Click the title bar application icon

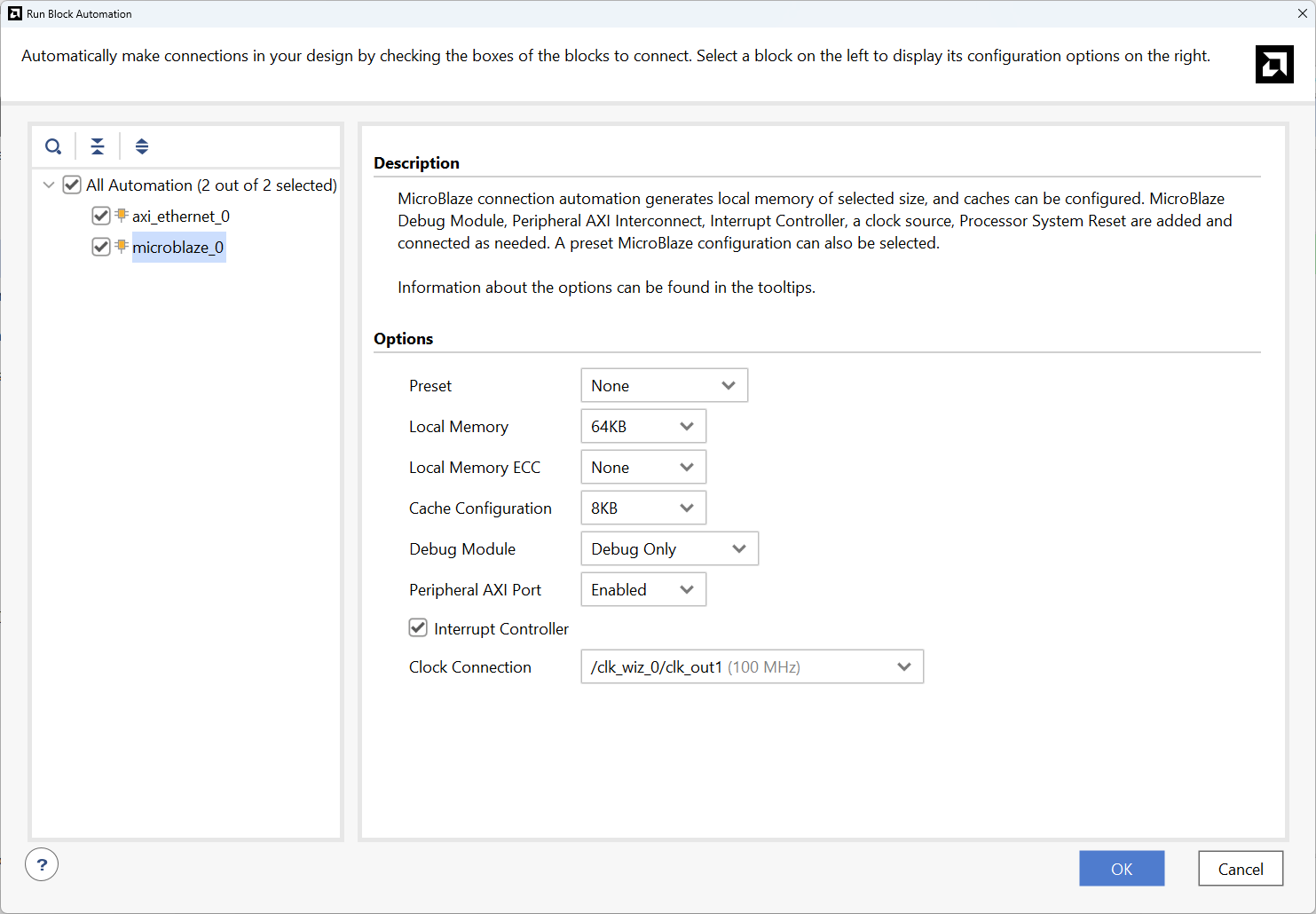tap(14, 13)
